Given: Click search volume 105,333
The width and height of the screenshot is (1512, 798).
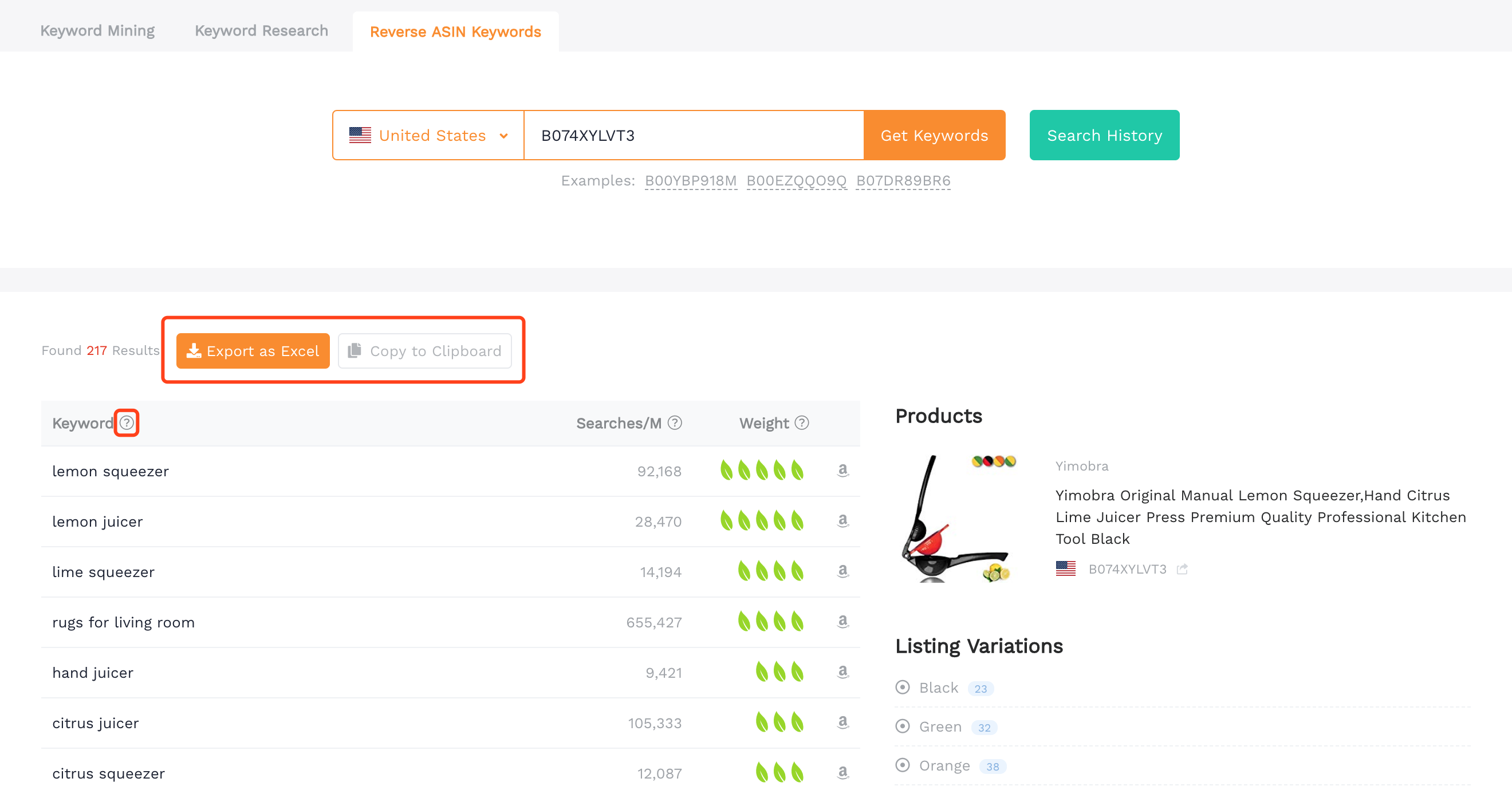Looking at the screenshot, I should (x=655, y=724).
